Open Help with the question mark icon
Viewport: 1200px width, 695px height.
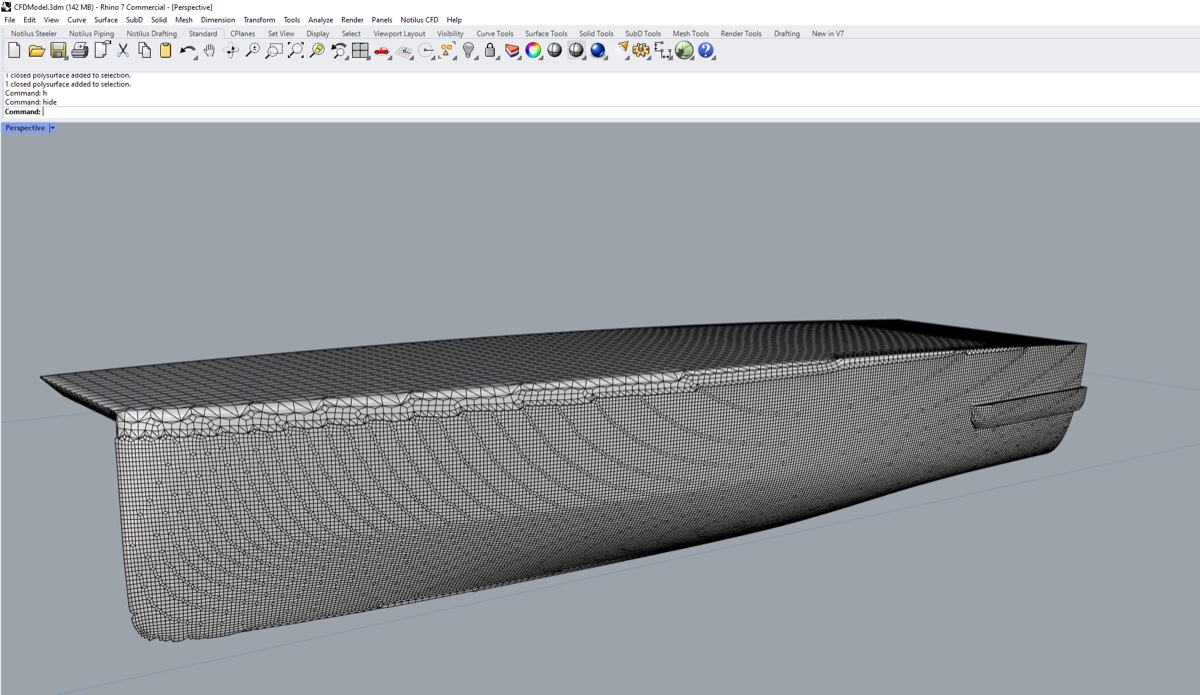[706, 50]
